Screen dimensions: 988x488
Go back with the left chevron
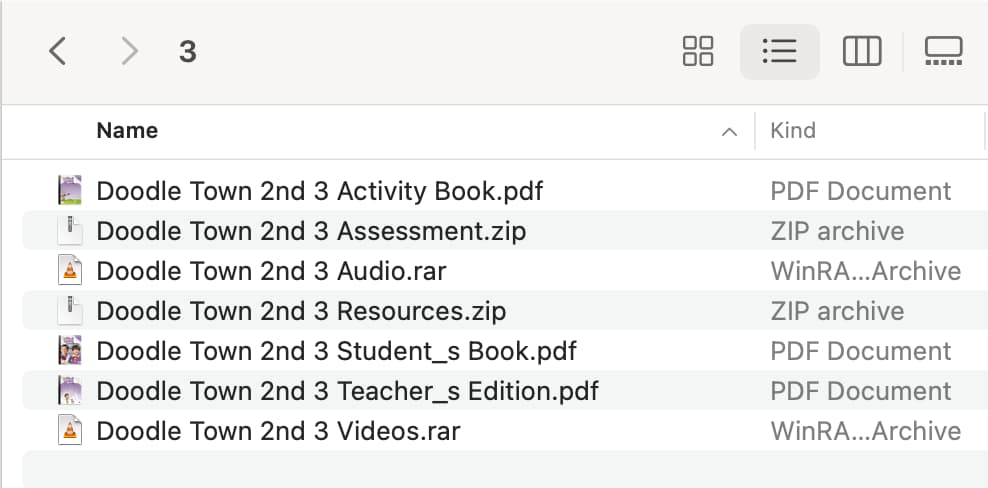[x=57, y=51]
